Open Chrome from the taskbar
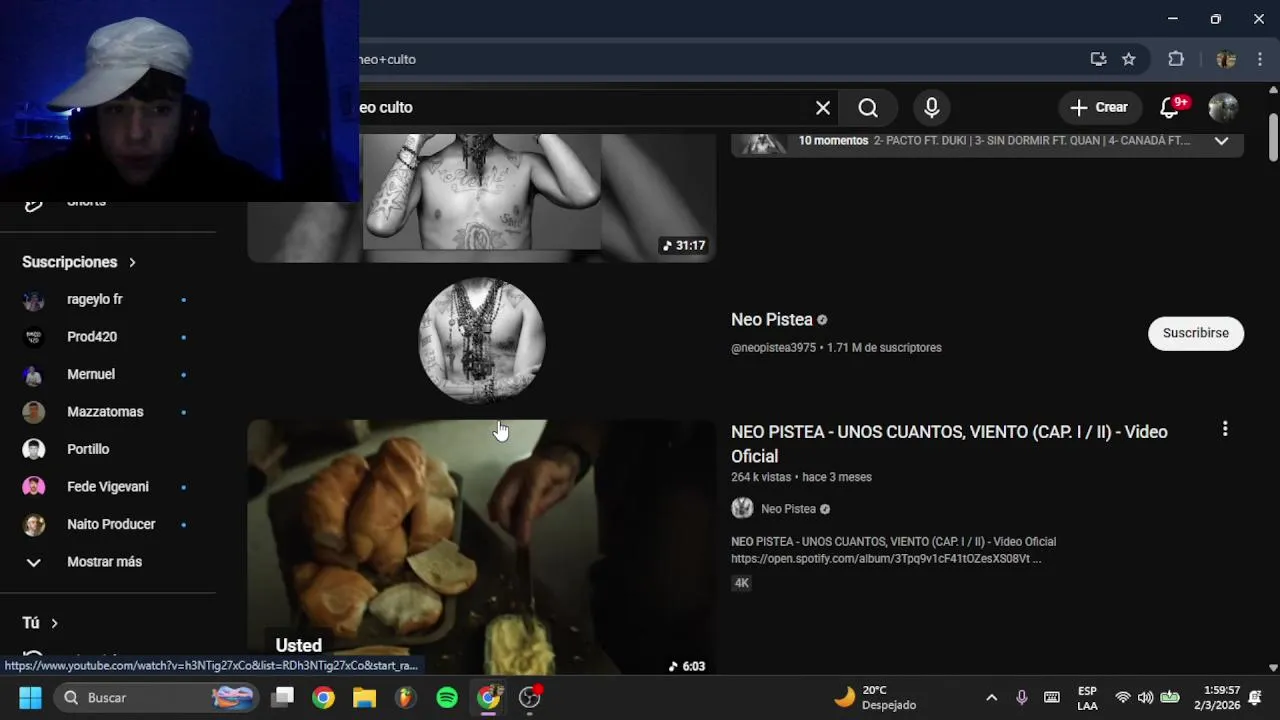The height and width of the screenshot is (720, 1280). 323,697
